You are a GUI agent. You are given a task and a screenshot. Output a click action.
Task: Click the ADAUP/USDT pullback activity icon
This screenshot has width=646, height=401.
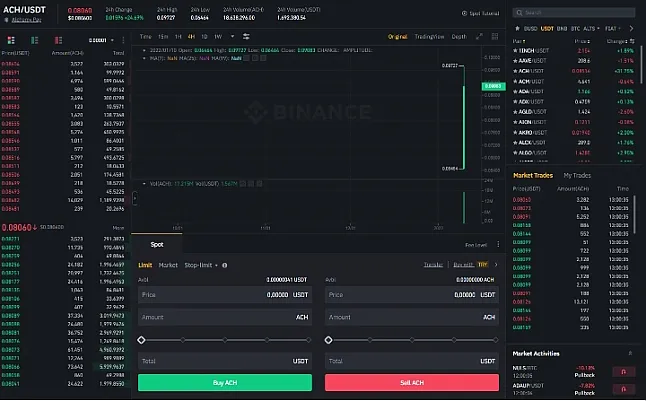pos(623,389)
